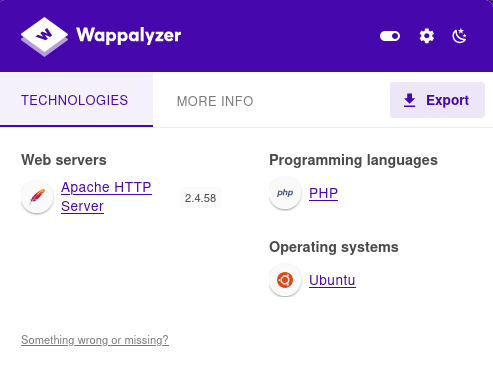
Task: Switch to dark mode with moon icon
Action: (x=459, y=36)
